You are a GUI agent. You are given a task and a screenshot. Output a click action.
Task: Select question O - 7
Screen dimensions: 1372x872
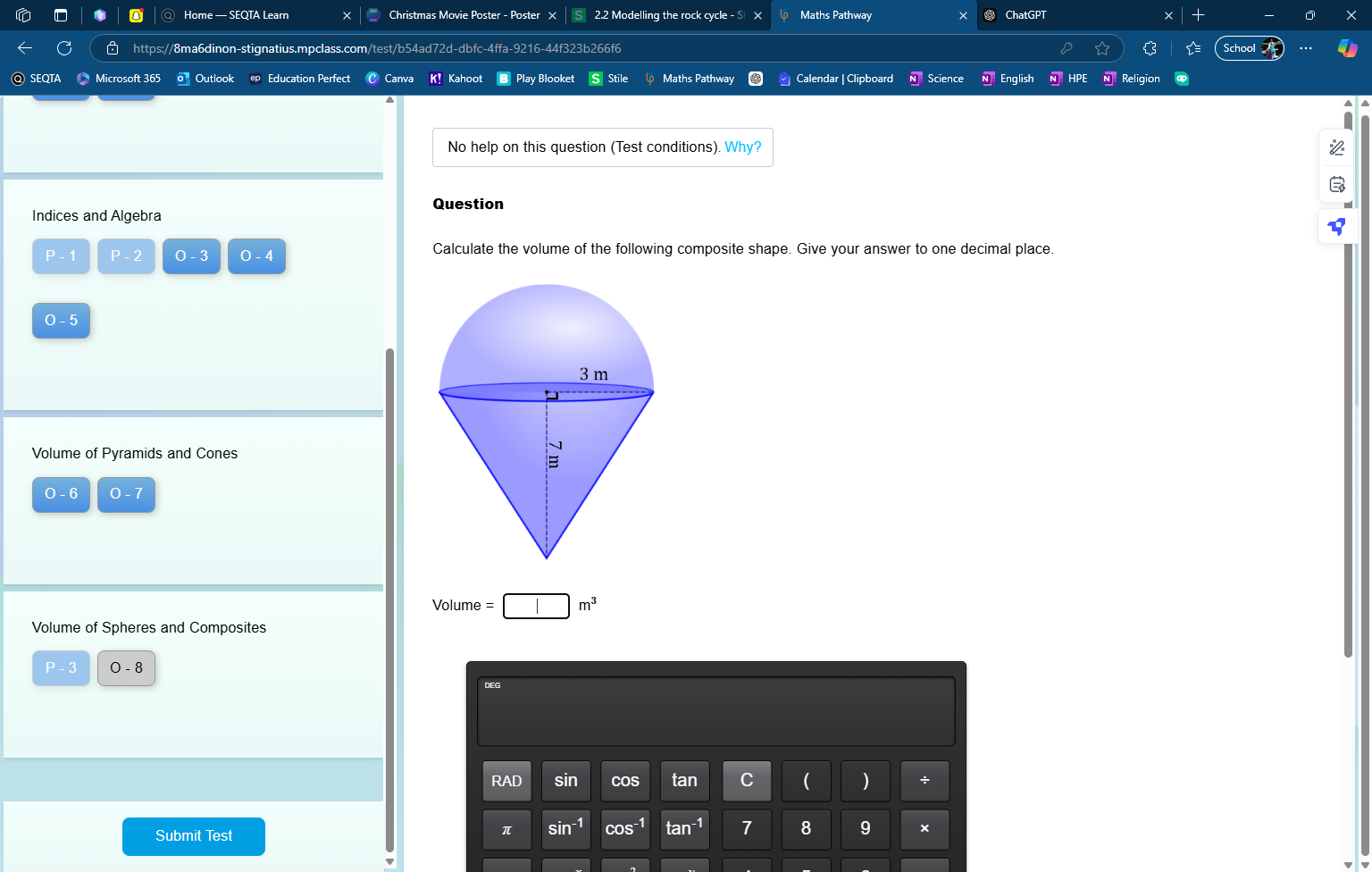pos(127,494)
